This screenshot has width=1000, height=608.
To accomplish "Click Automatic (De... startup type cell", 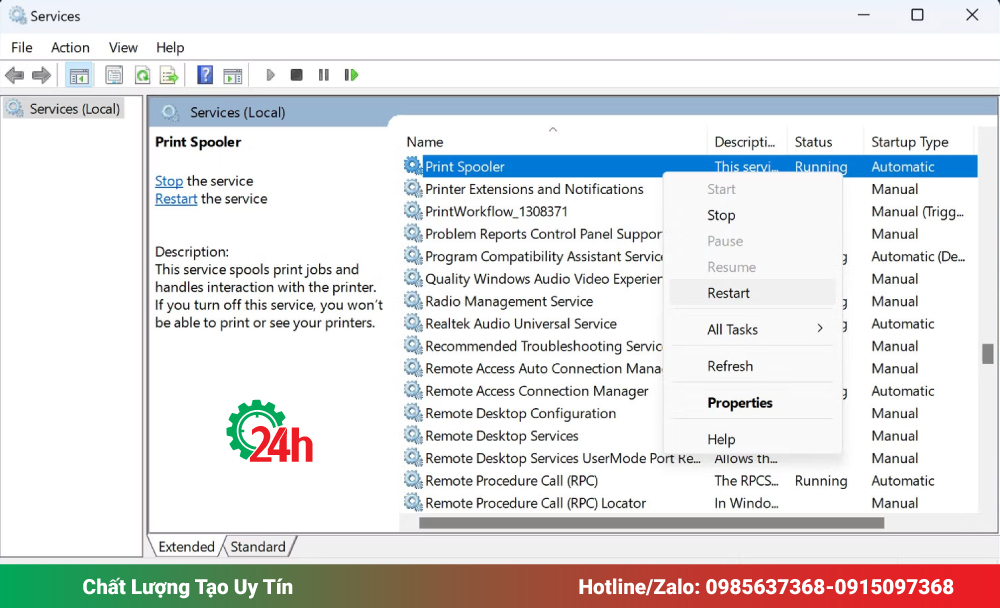I will click(918, 256).
